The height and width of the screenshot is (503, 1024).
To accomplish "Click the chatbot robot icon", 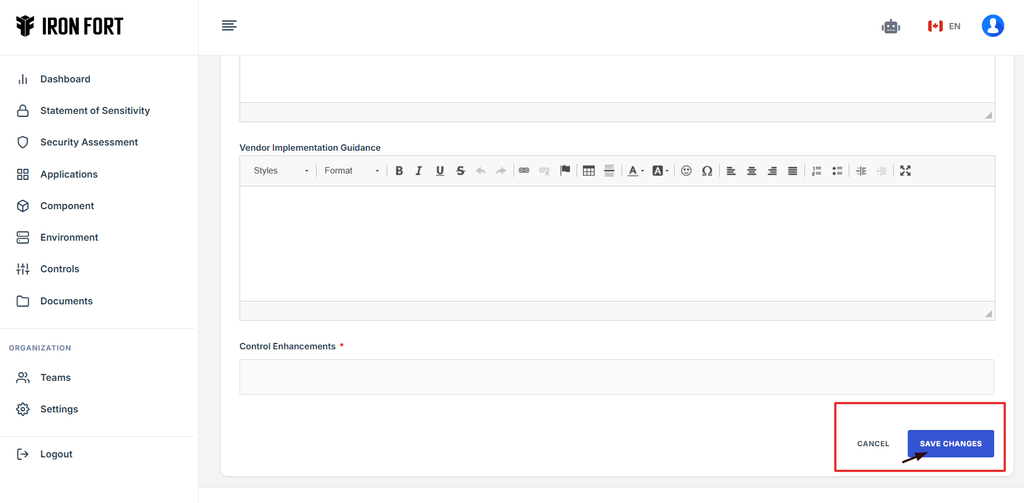I will click(x=891, y=27).
